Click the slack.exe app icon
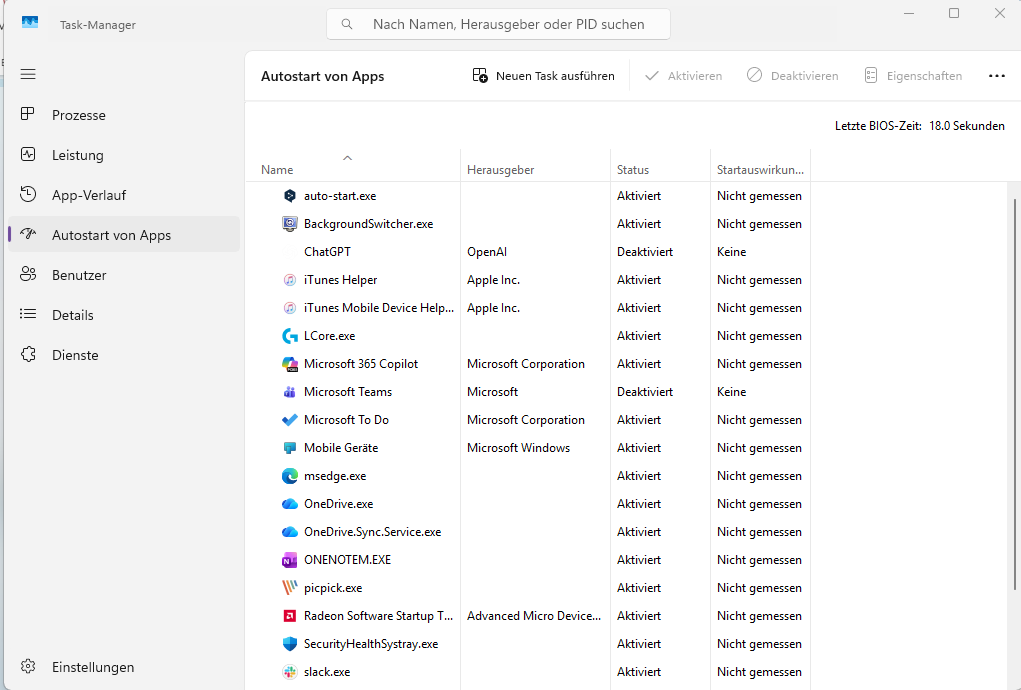This screenshot has height=690, width=1021. pyautogui.click(x=288, y=671)
